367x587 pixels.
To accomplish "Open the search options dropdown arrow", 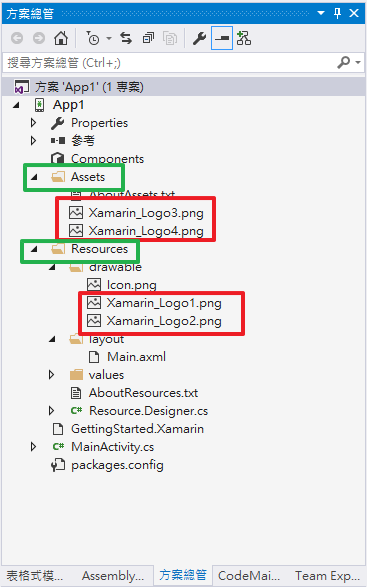I will pyautogui.click(x=358, y=63).
